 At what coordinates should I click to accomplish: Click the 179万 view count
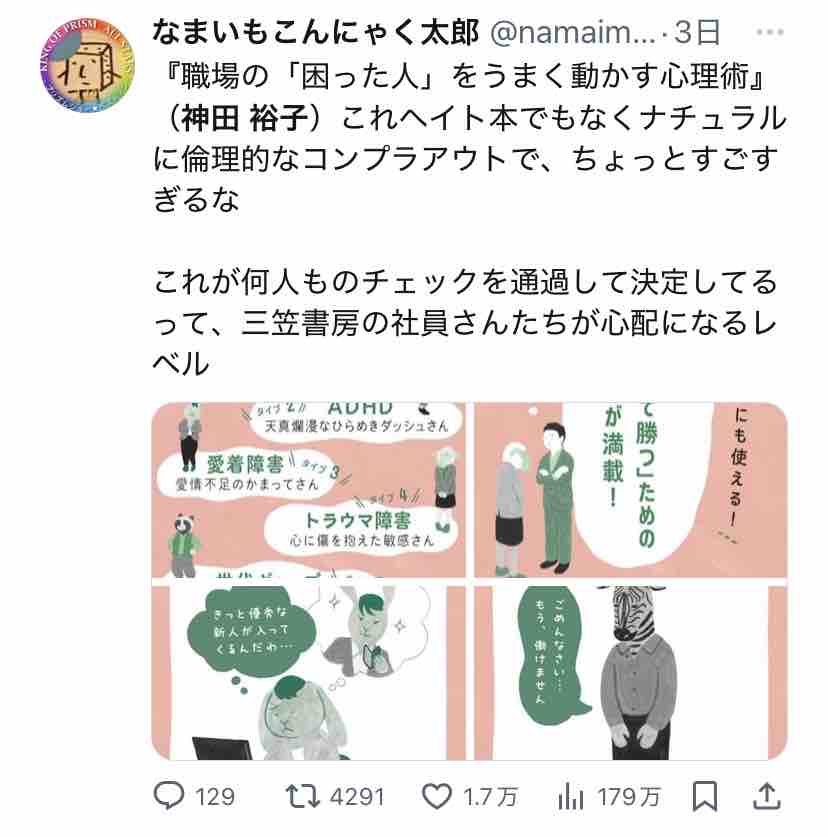click(x=629, y=797)
